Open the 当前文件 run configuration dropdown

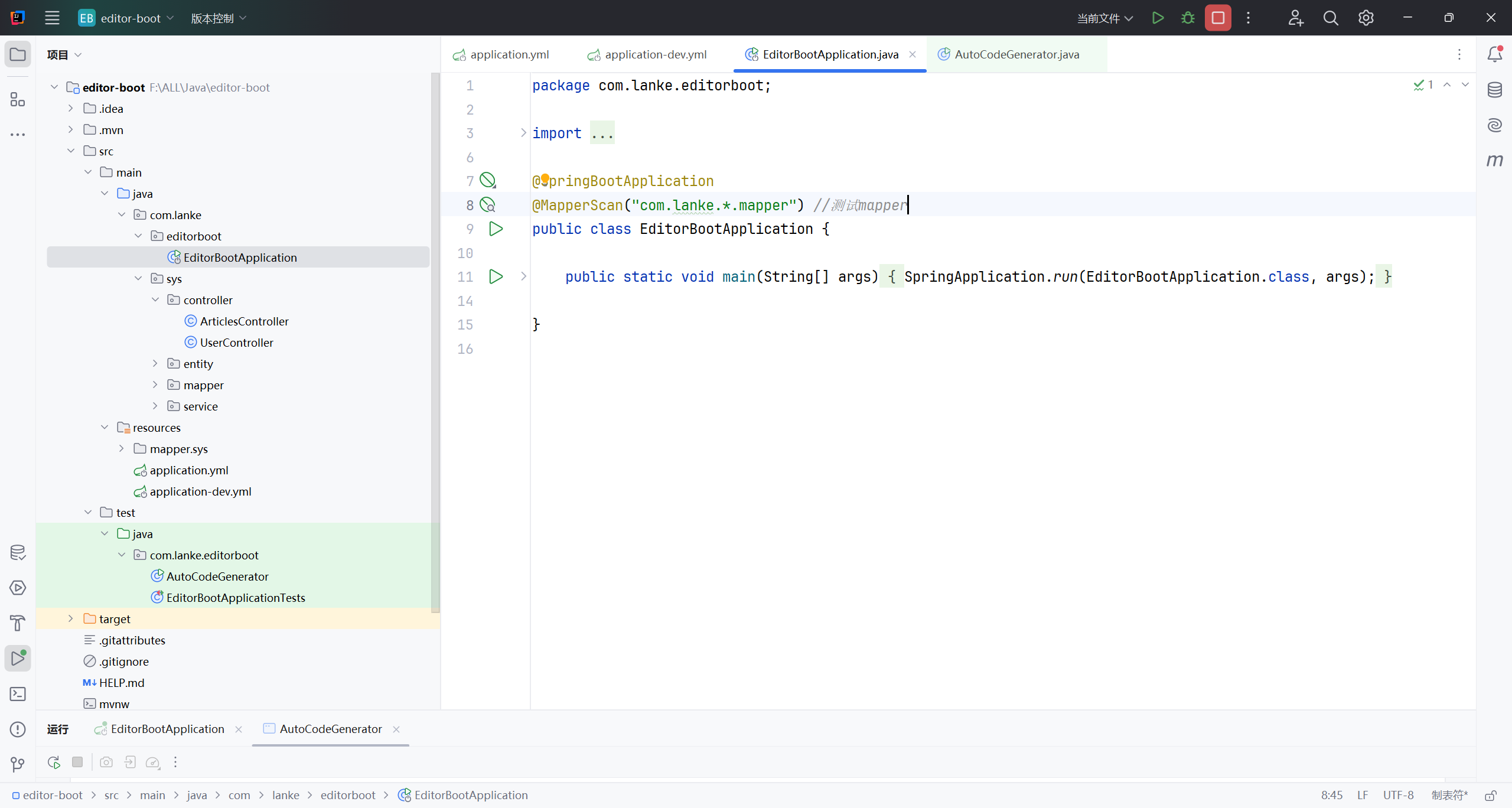pyautogui.click(x=1105, y=18)
